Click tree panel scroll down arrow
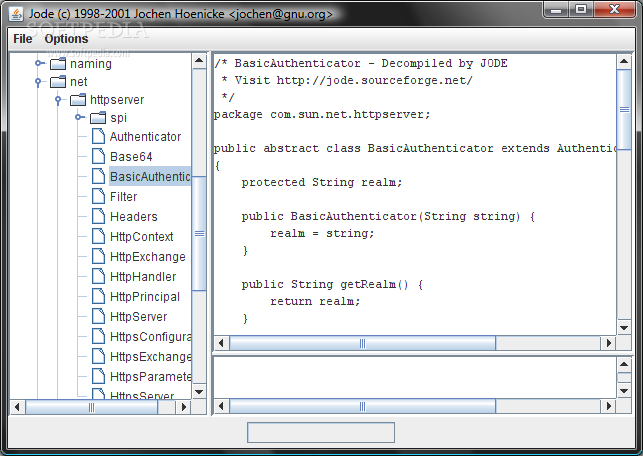 (199, 392)
